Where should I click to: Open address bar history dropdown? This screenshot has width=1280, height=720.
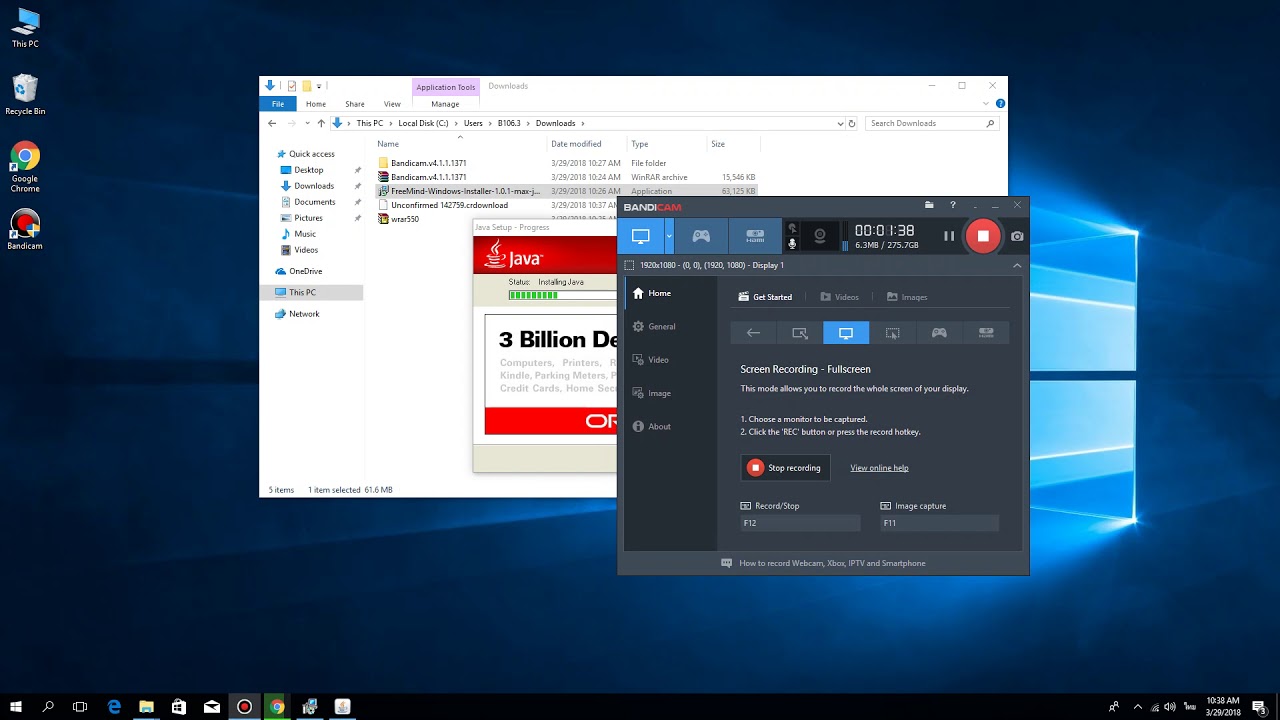coord(840,123)
